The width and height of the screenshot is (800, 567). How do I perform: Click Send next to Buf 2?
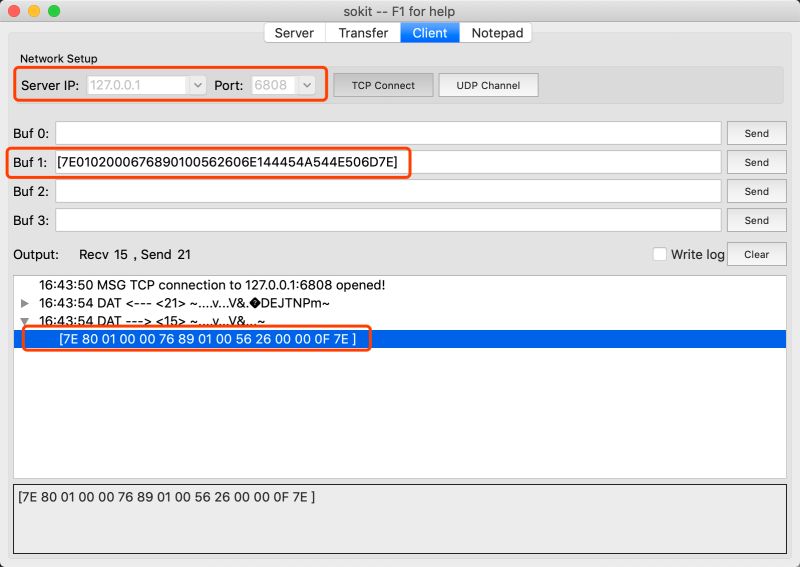[756, 191]
